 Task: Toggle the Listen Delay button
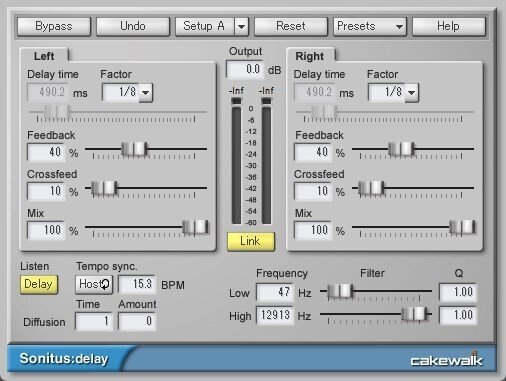[39, 284]
